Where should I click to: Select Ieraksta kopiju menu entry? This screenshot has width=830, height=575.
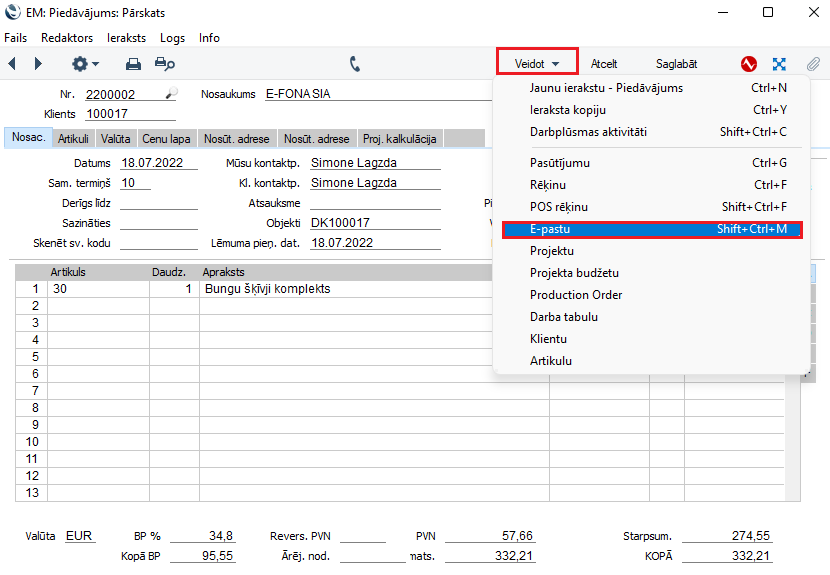568,110
